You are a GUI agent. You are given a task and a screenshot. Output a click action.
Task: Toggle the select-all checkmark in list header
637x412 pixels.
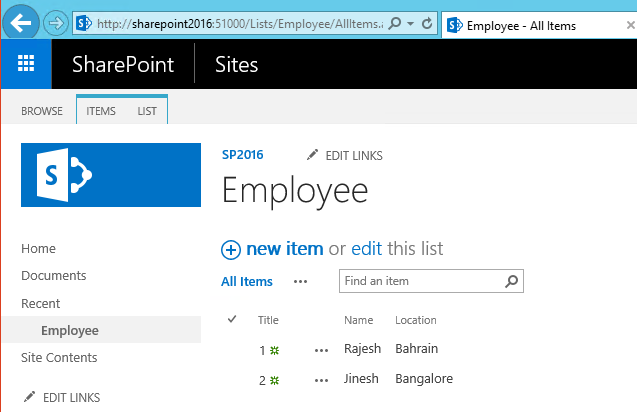[233, 320]
